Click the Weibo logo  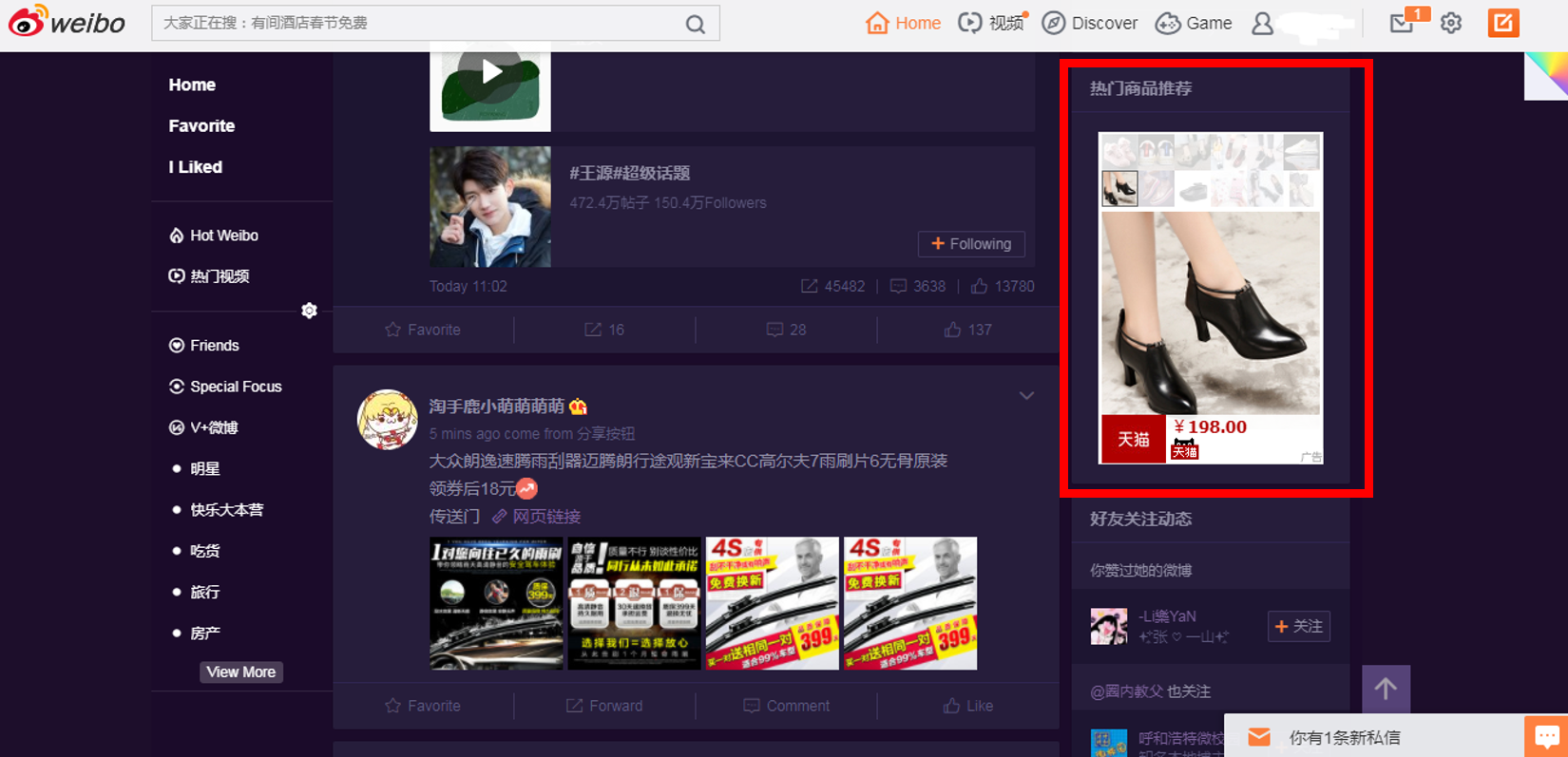(x=67, y=22)
